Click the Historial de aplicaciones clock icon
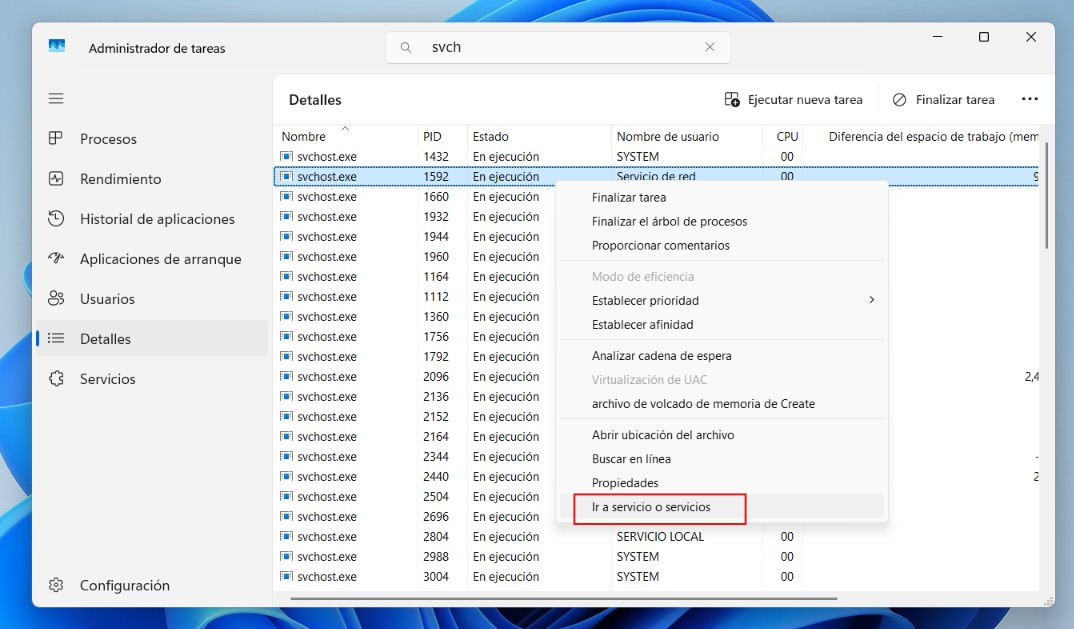Viewport: 1074px width, 629px height. (56, 219)
